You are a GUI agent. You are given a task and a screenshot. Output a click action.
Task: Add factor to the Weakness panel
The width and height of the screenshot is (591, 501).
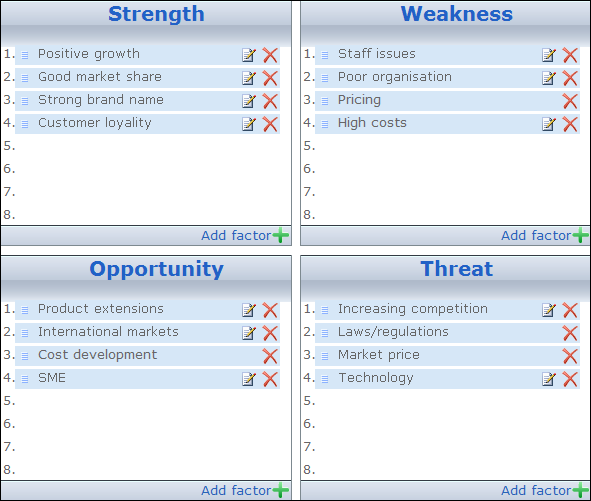click(x=545, y=236)
